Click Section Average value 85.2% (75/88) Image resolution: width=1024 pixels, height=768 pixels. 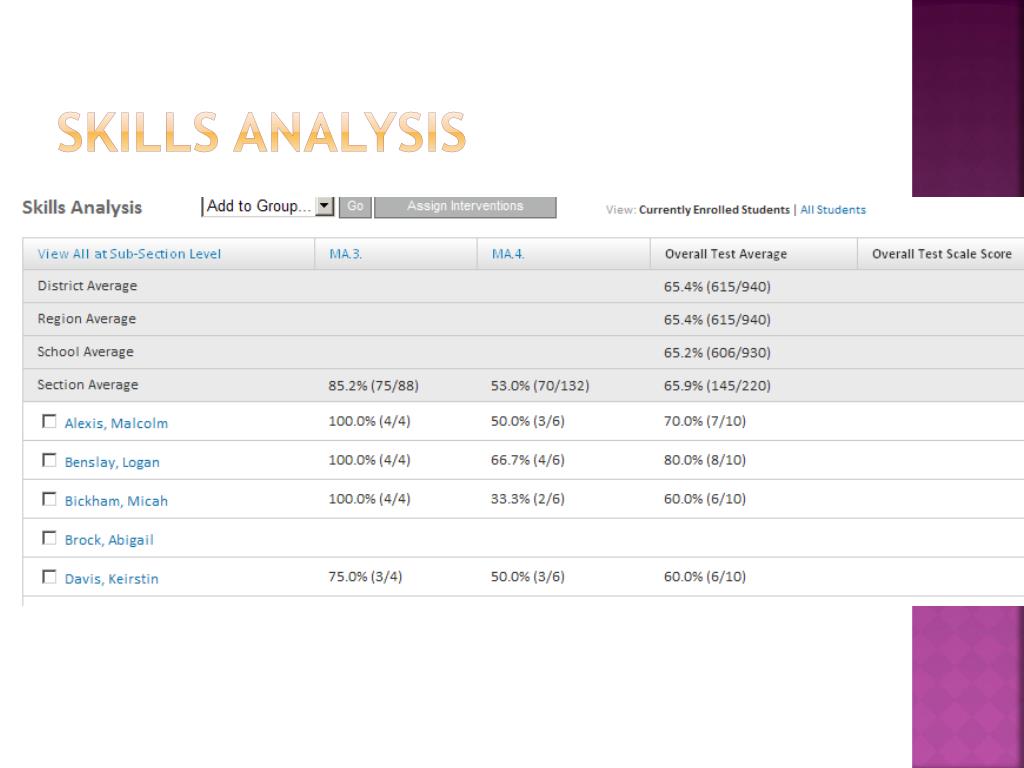374,386
